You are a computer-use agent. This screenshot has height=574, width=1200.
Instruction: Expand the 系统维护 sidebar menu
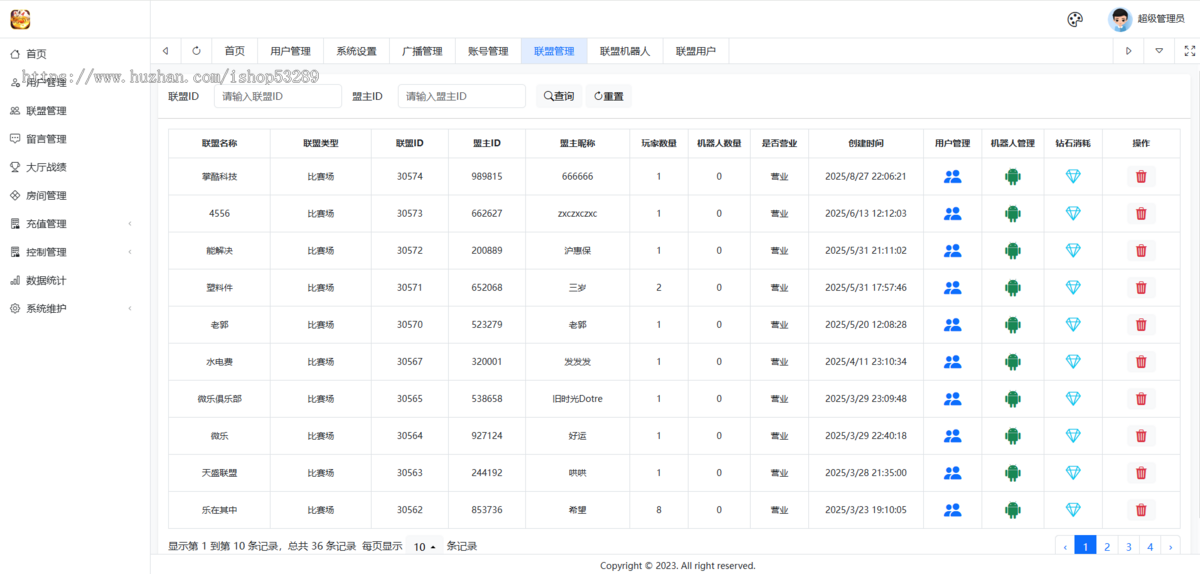[75, 308]
